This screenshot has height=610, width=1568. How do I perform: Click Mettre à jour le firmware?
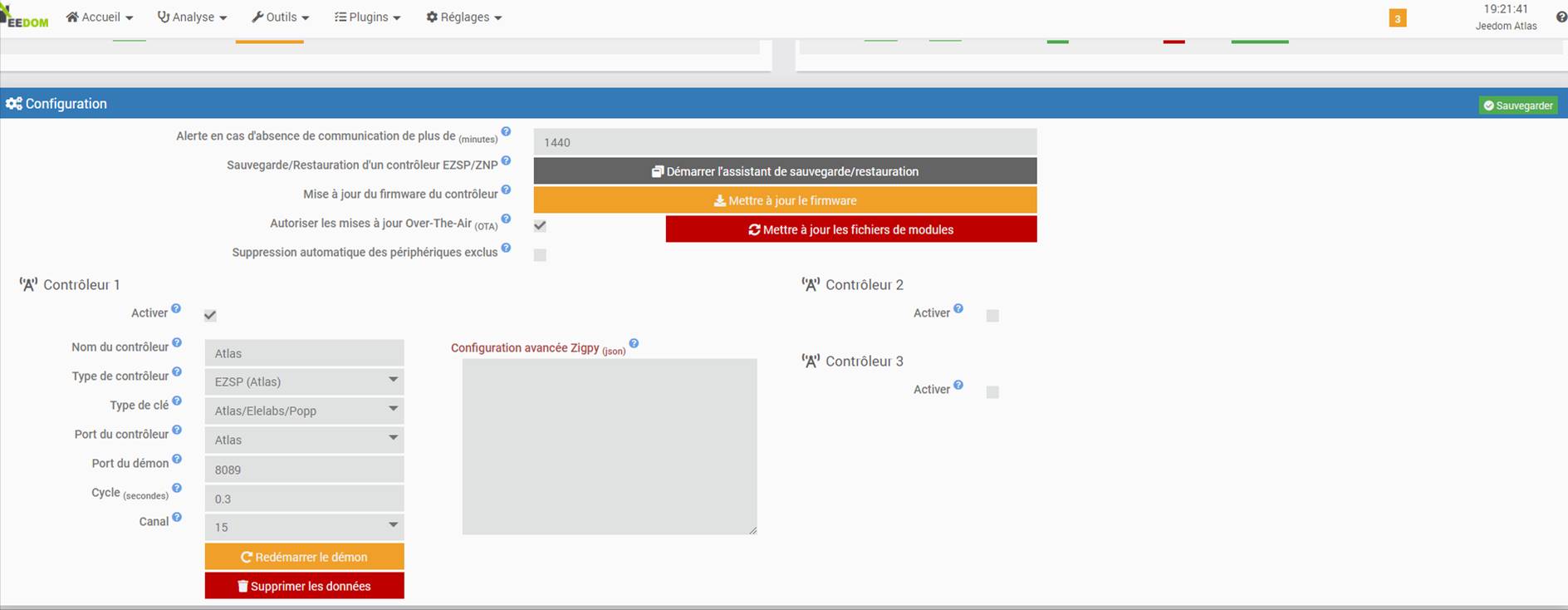pyautogui.click(x=785, y=200)
